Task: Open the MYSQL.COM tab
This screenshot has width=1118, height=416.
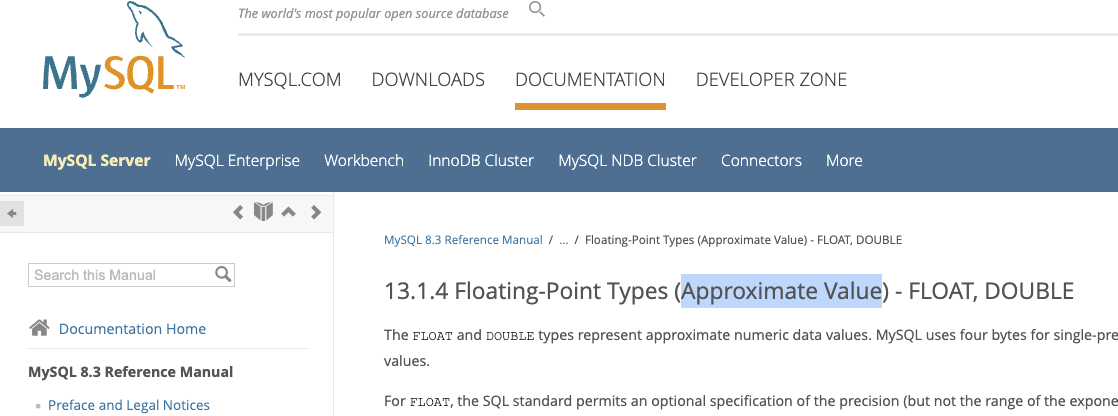Action: pyautogui.click(x=289, y=79)
